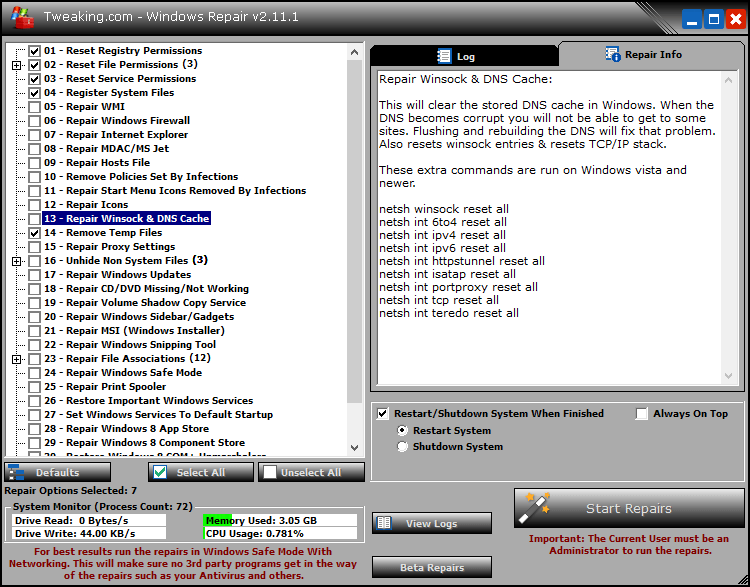Select 07 - Repair Internet Explorer row
The image size is (750, 587).
click(x=116, y=135)
